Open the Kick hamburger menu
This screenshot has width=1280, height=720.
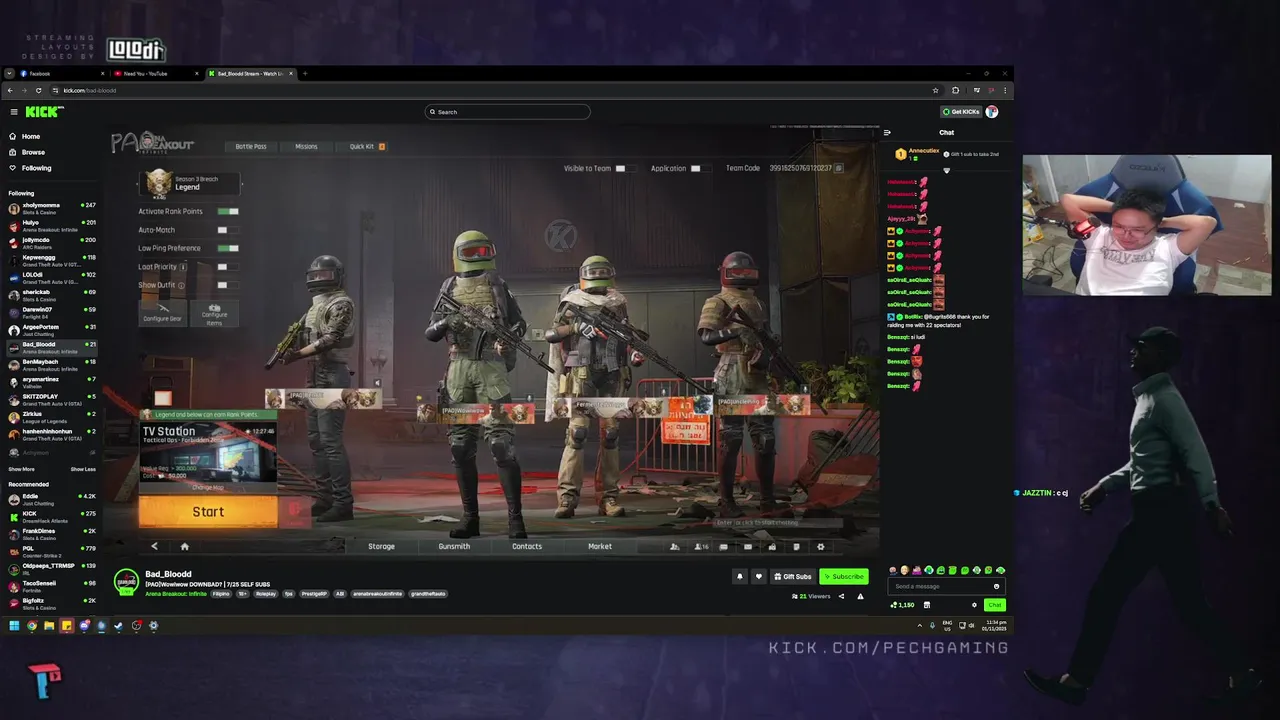[13, 112]
